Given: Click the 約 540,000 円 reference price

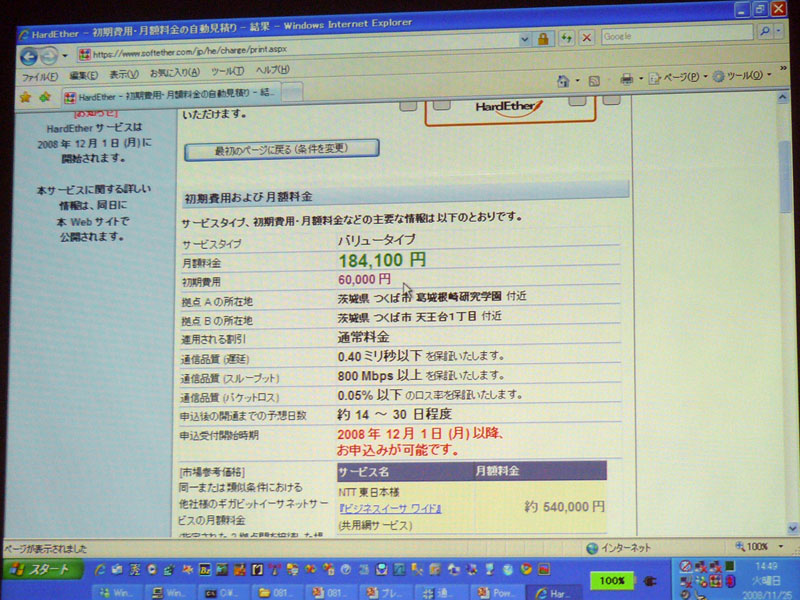Looking at the screenshot, I should 564,507.
